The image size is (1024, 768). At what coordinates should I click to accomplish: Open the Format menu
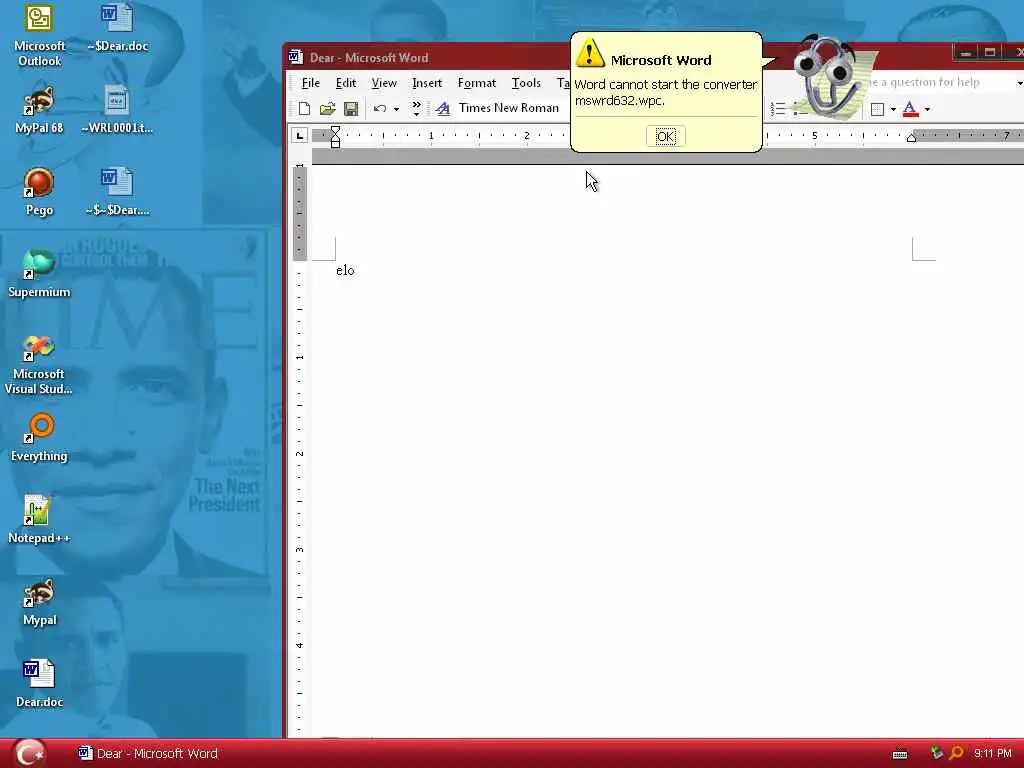pos(477,83)
